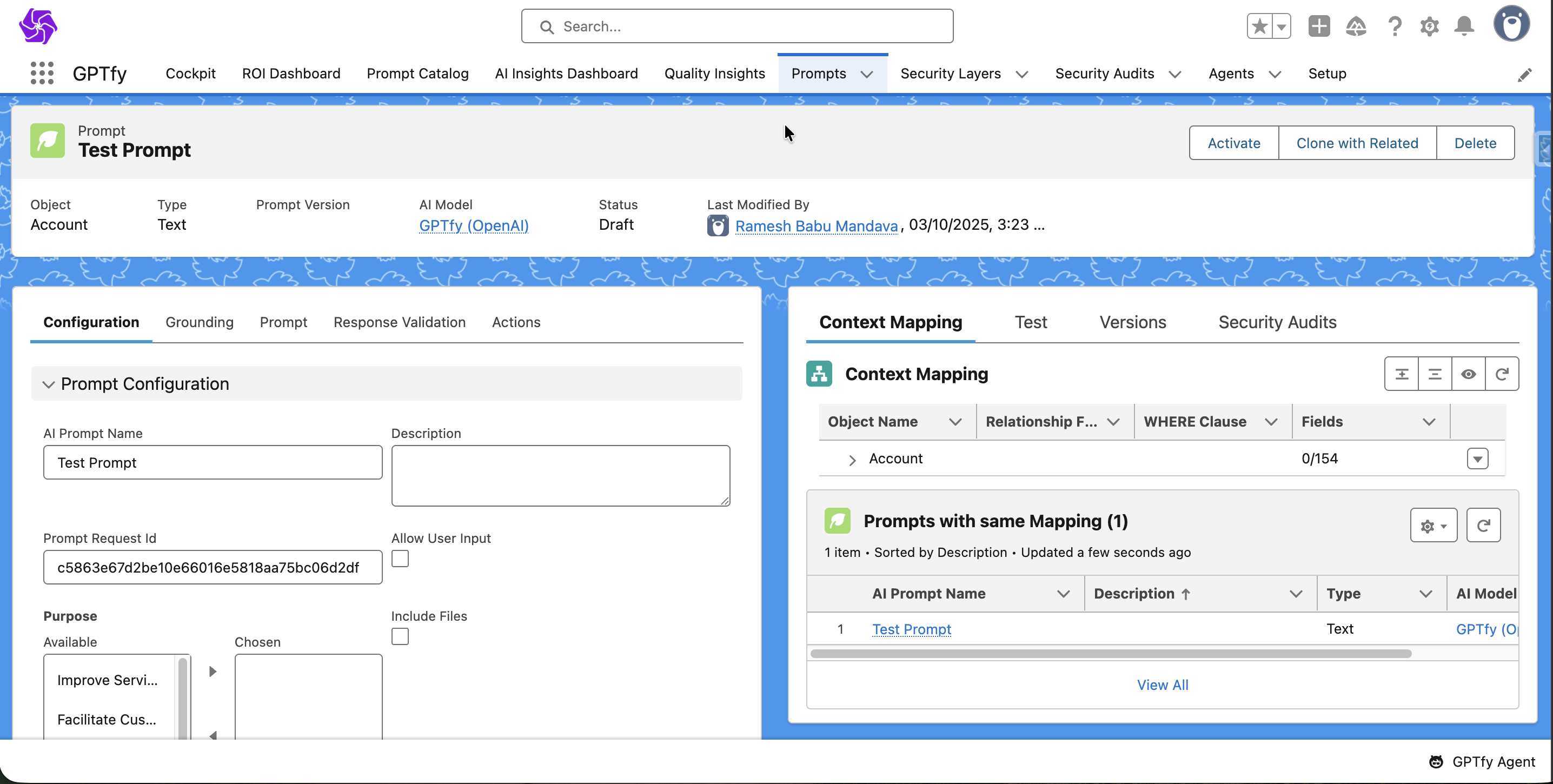The height and width of the screenshot is (784, 1553).
Task: Toggle the Context Mapping eye preview icon
Action: point(1468,374)
